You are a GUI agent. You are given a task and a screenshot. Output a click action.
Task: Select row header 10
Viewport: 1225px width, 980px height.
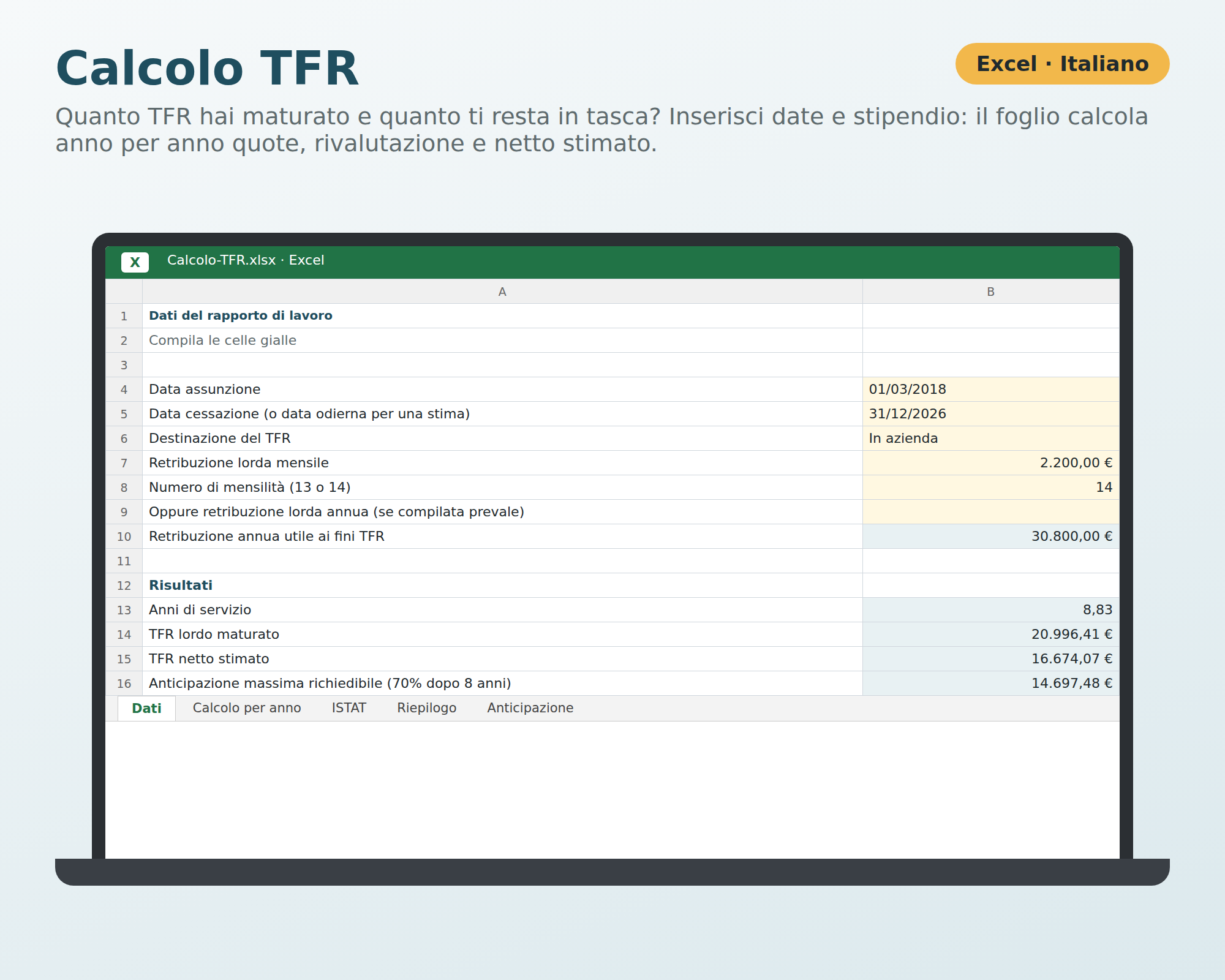[x=124, y=537]
